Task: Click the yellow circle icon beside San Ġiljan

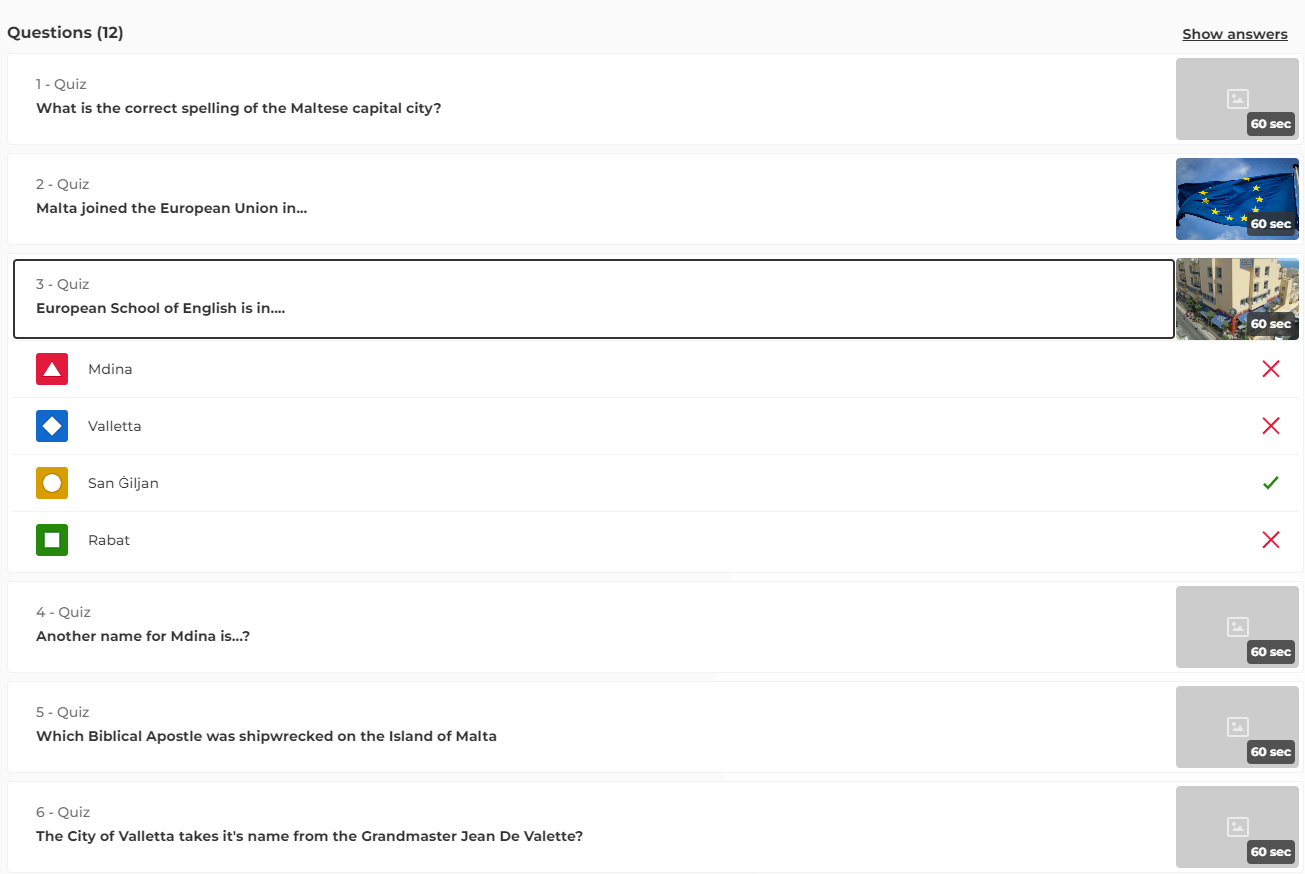Action: [52, 483]
